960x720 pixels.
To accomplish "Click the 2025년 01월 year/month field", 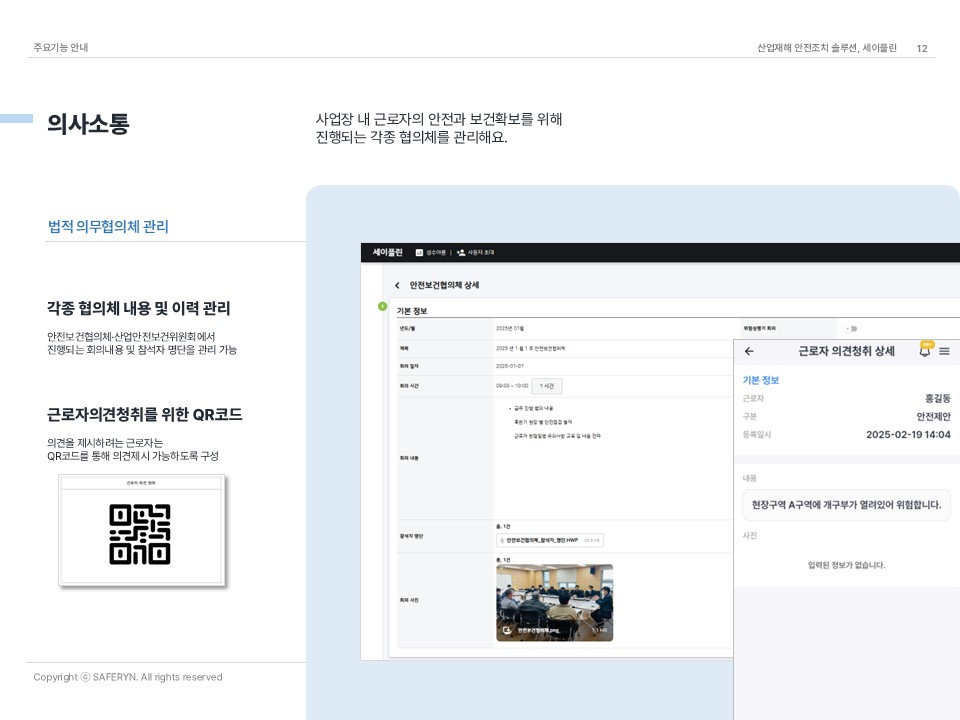I will click(510, 328).
